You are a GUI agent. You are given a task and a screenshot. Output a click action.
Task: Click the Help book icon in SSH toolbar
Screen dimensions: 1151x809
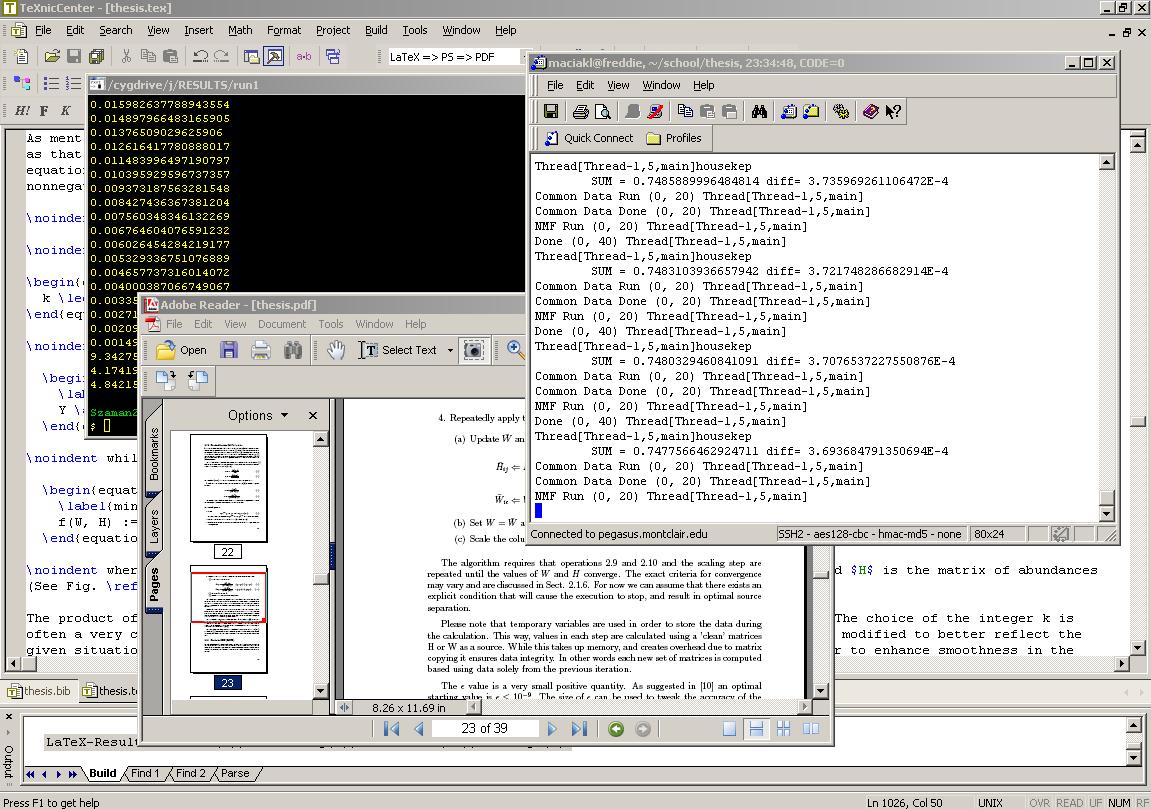coord(870,111)
